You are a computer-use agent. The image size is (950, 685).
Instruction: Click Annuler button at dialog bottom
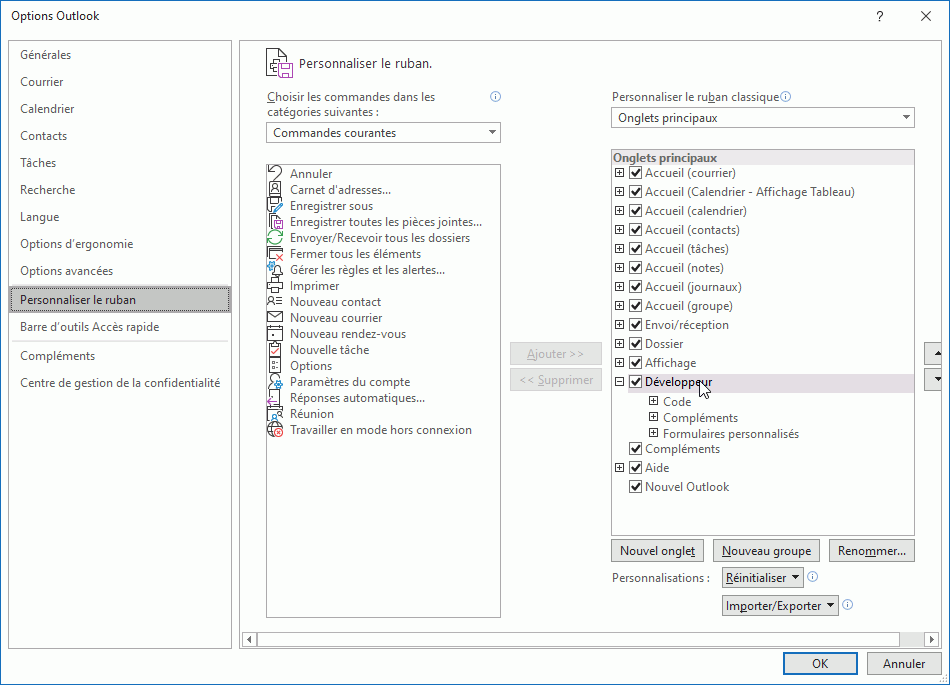[x=904, y=663]
